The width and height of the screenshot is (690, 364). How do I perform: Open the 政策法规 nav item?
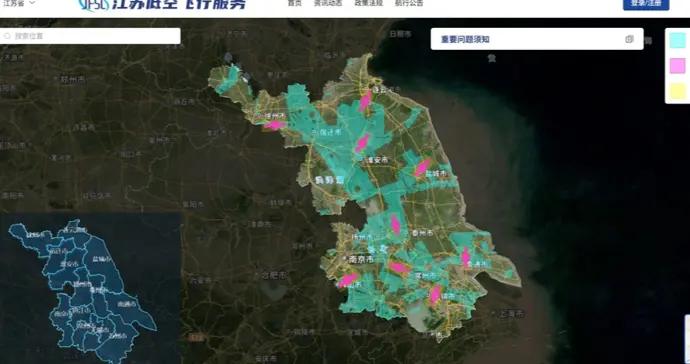coord(369,3)
